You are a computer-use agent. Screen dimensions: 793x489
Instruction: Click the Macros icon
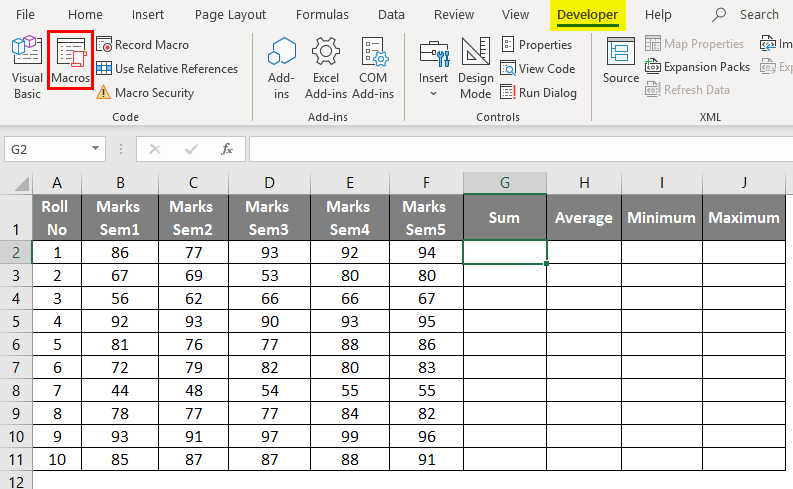[x=71, y=62]
